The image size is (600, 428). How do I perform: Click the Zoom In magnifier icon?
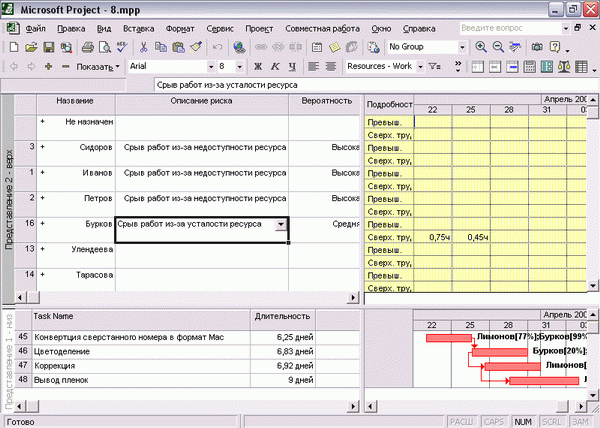(x=481, y=47)
